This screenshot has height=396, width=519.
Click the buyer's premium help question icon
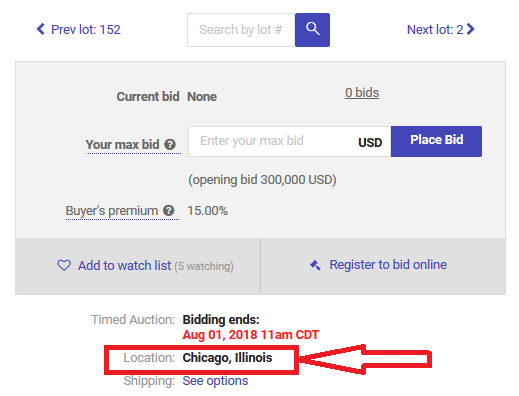point(169,211)
